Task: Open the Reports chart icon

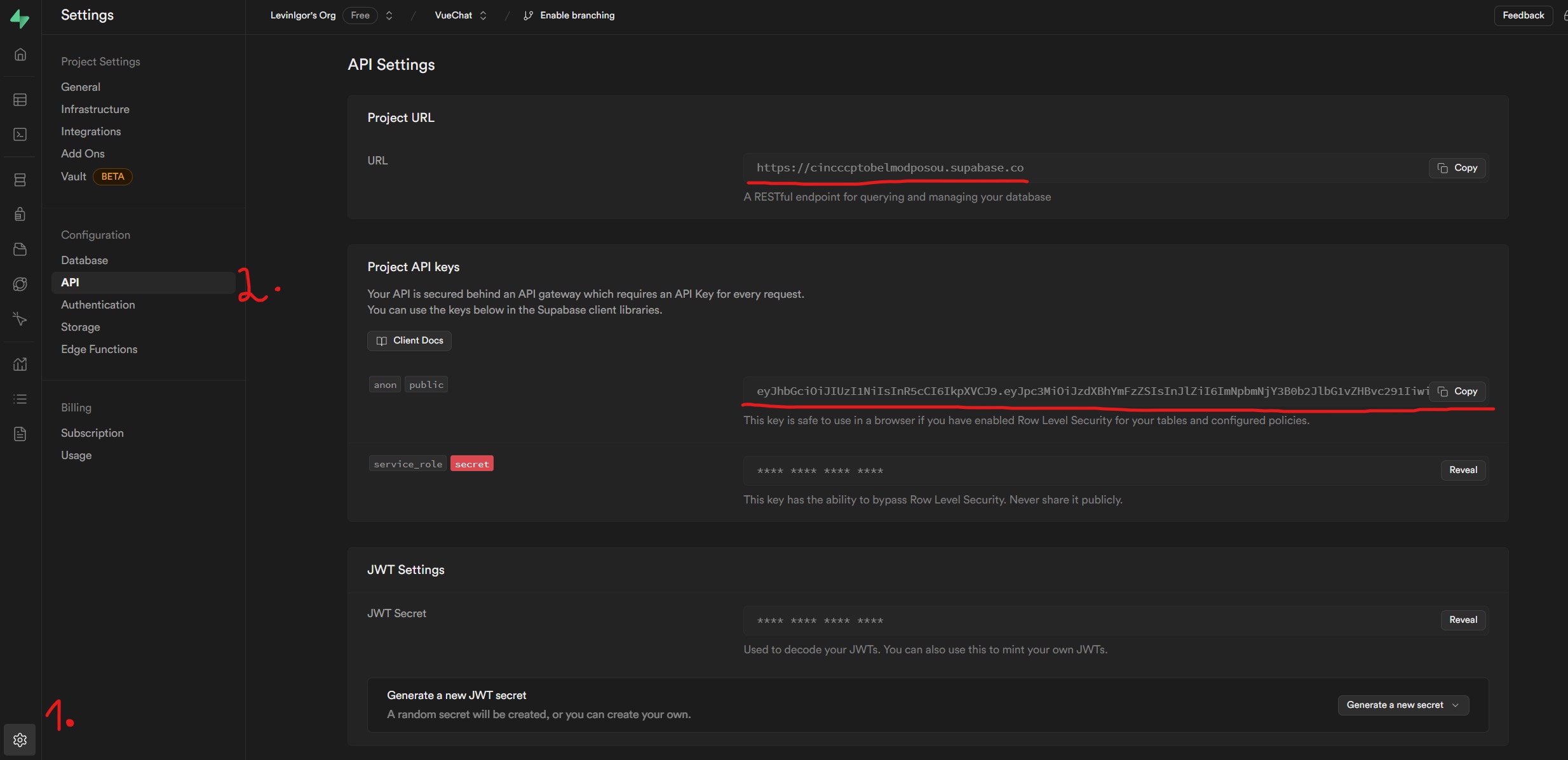Action: [x=20, y=364]
